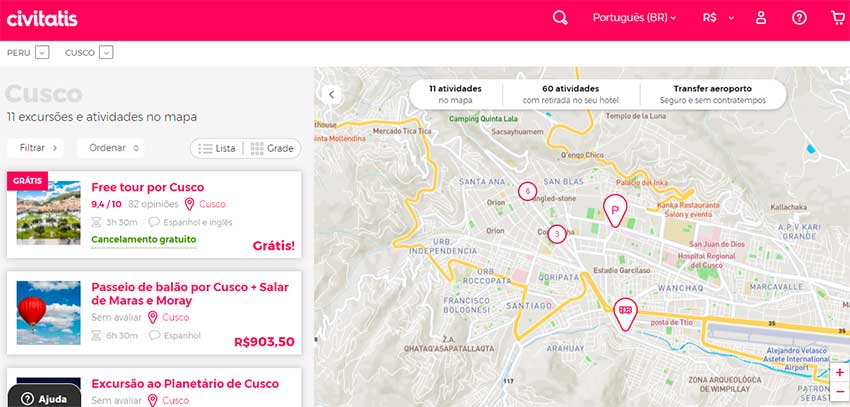Click the map pin near posta de Ttio
Viewport: 850px width, 407px height.
point(625,314)
